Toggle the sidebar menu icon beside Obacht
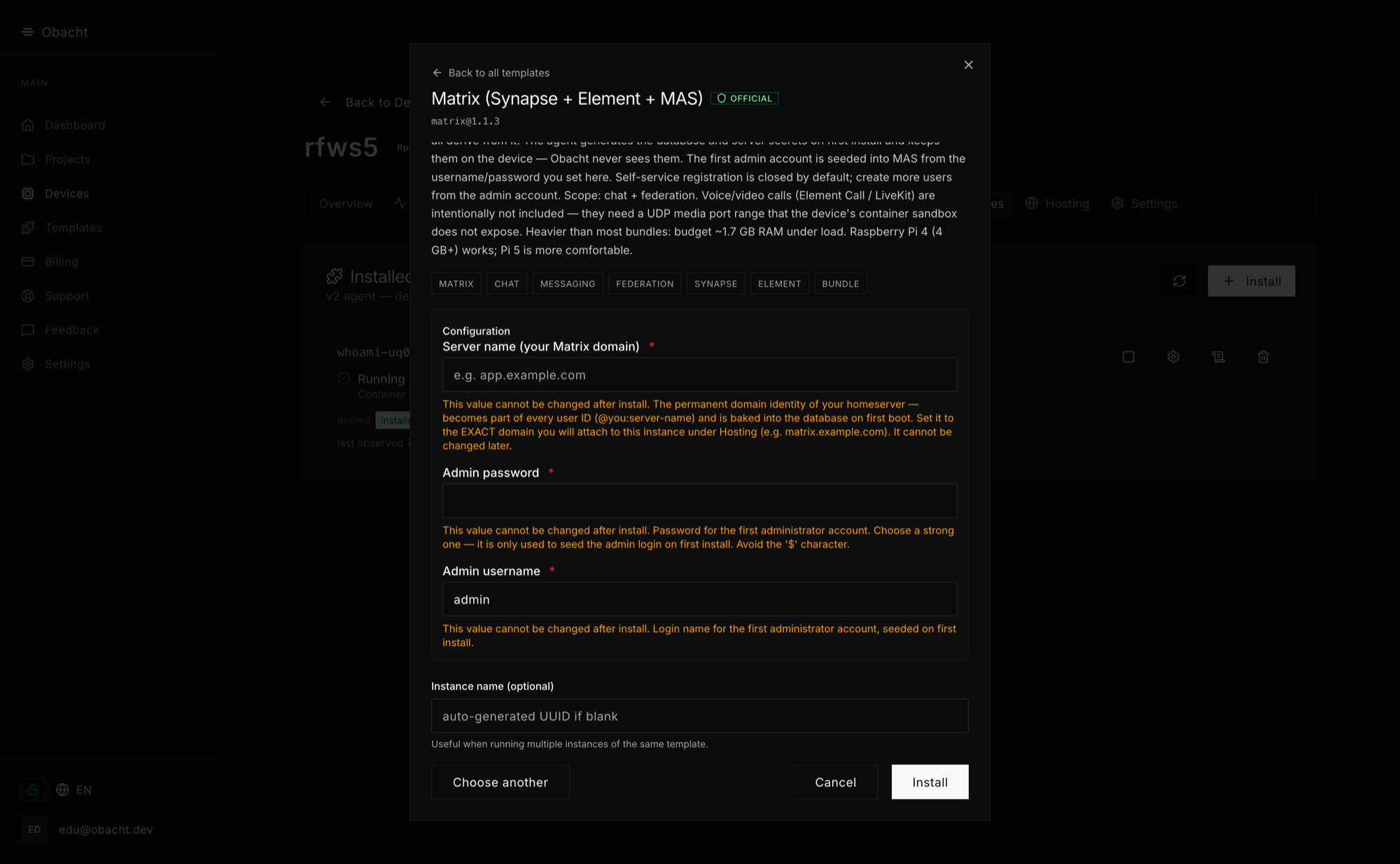1400x864 pixels. [27, 32]
